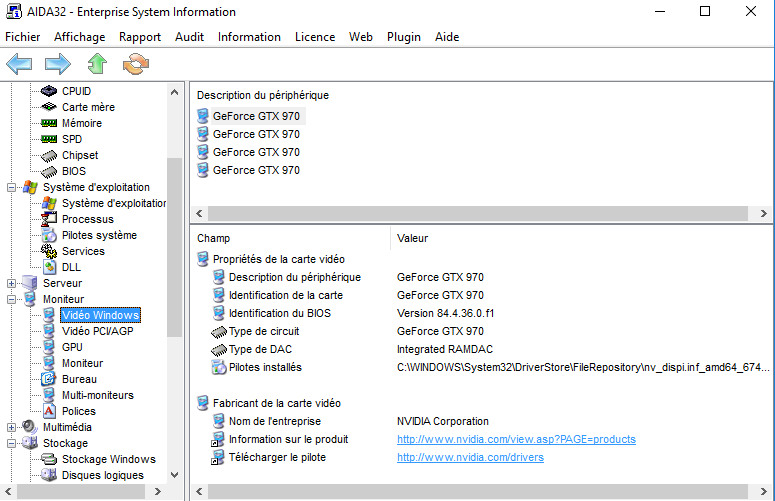Refresh the view with the orange arrows icon
This screenshot has height=501, width=775.
[x=135, y=65]
